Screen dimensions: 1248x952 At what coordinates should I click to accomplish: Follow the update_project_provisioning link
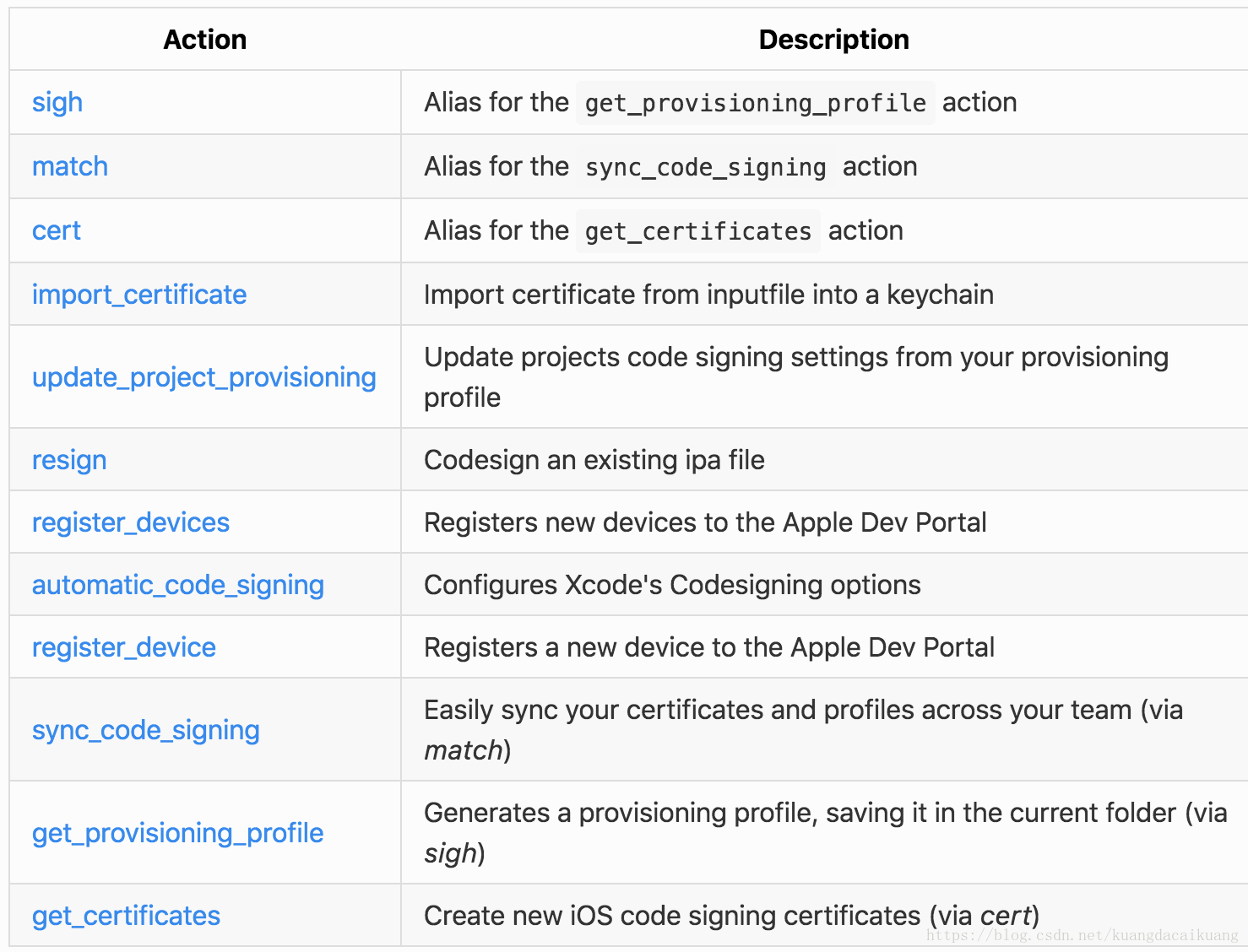[203, 377]
